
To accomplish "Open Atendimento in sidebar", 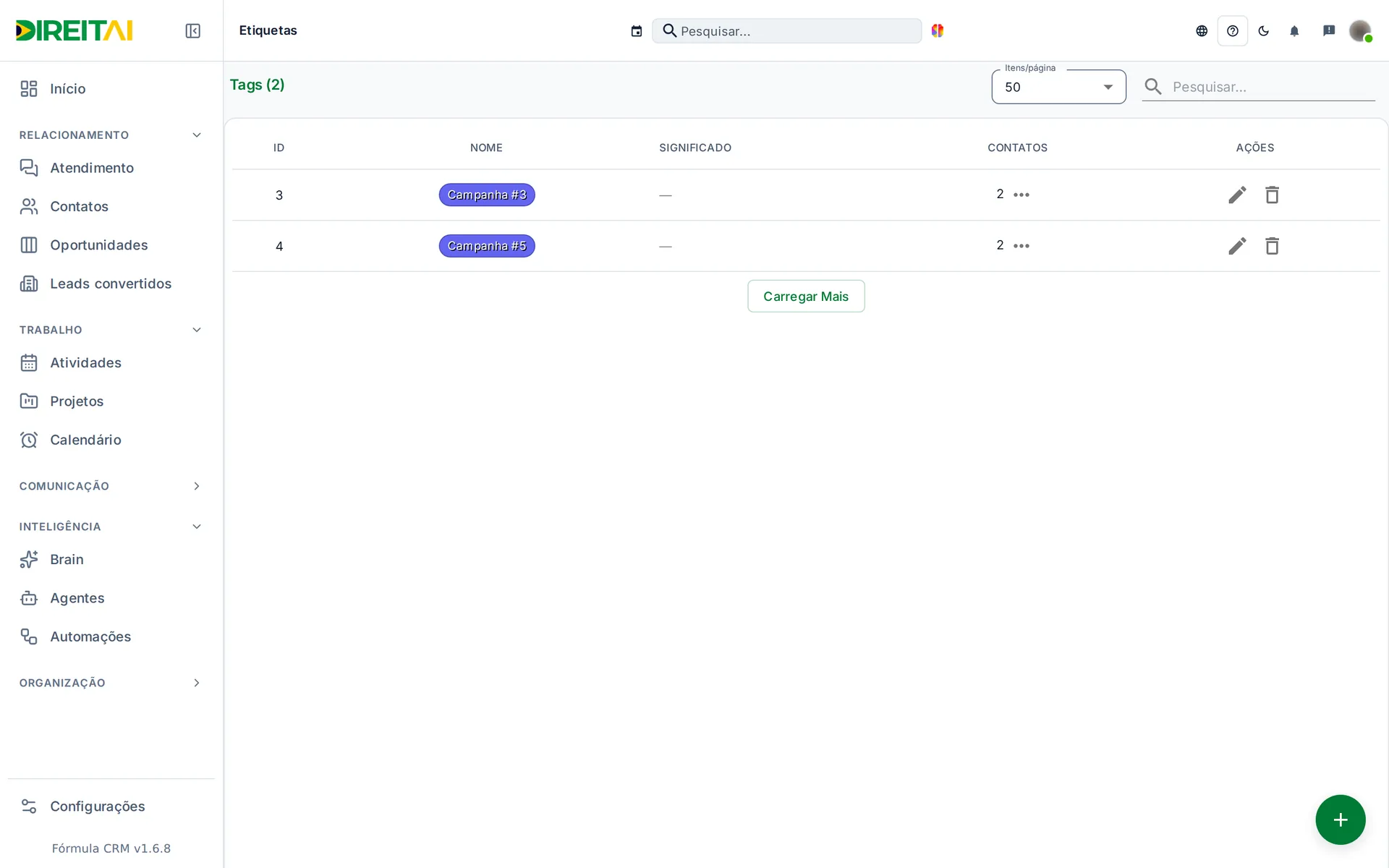I will click(111, 168).
